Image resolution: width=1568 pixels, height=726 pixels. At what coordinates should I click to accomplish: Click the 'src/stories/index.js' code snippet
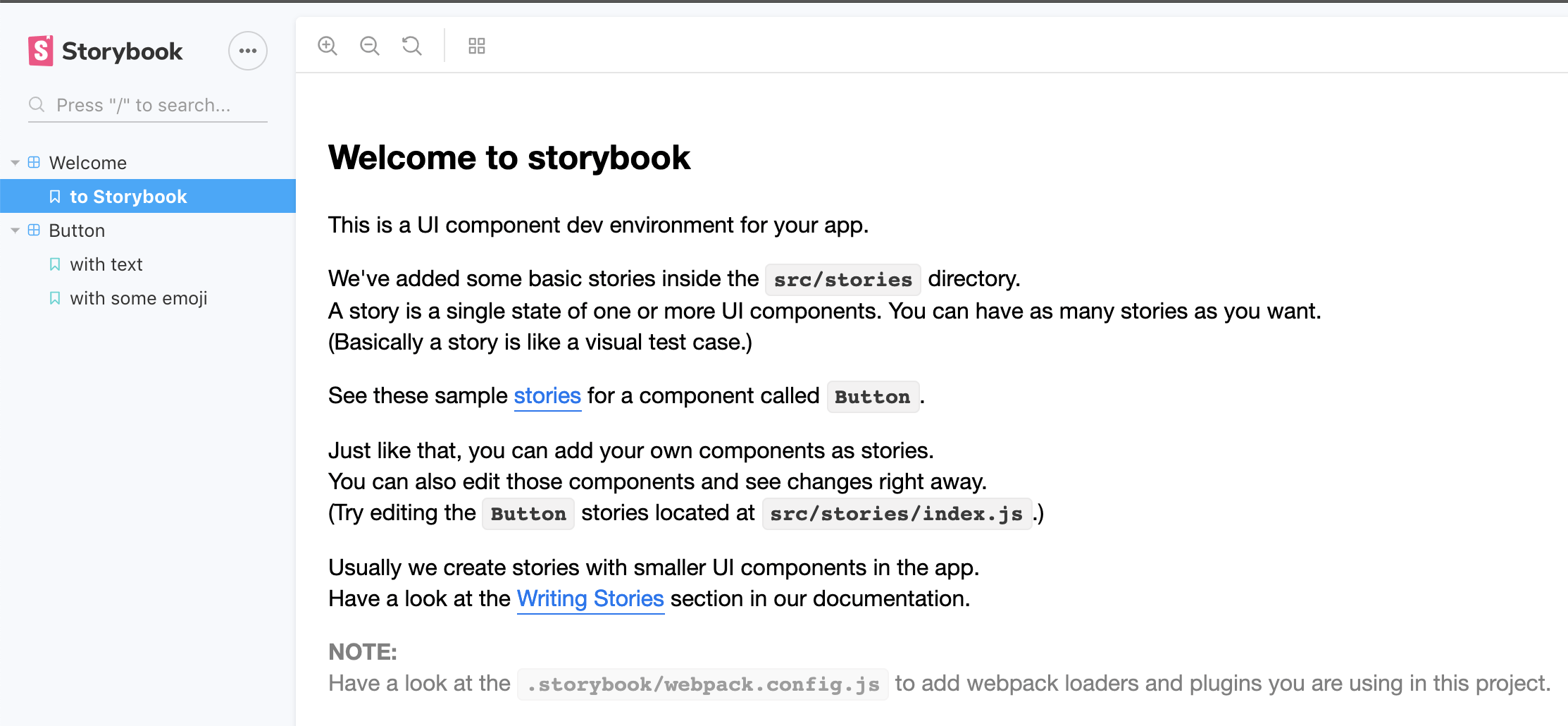click(897, 513)
